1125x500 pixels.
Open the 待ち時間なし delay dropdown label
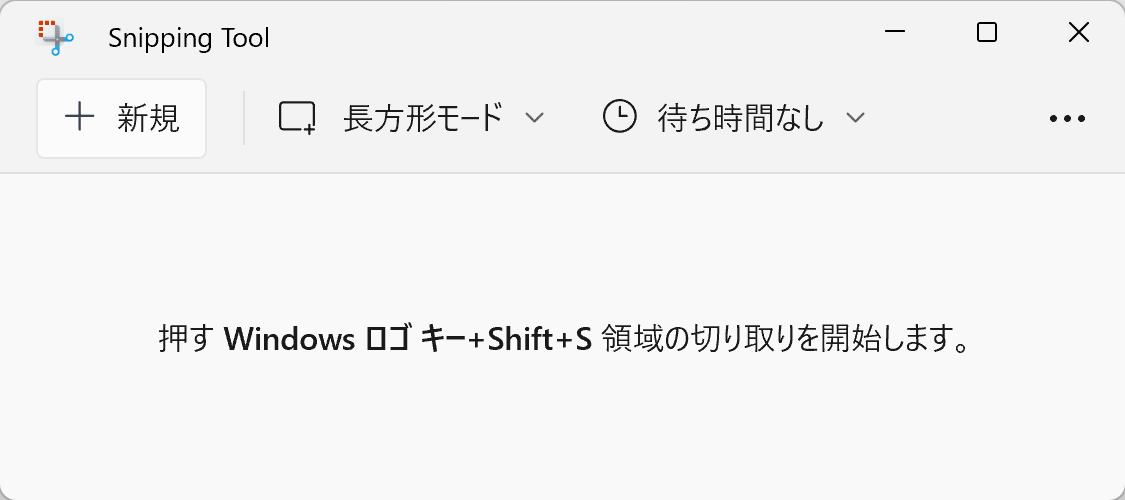741,118
